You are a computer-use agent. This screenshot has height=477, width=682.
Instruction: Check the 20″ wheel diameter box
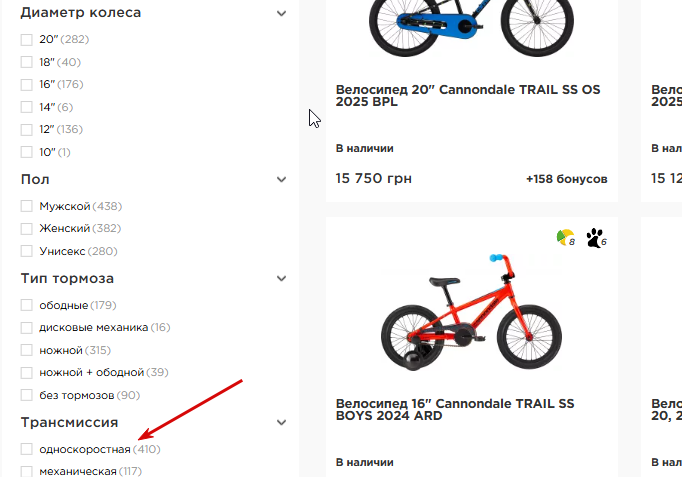click(x=27, y=40)
